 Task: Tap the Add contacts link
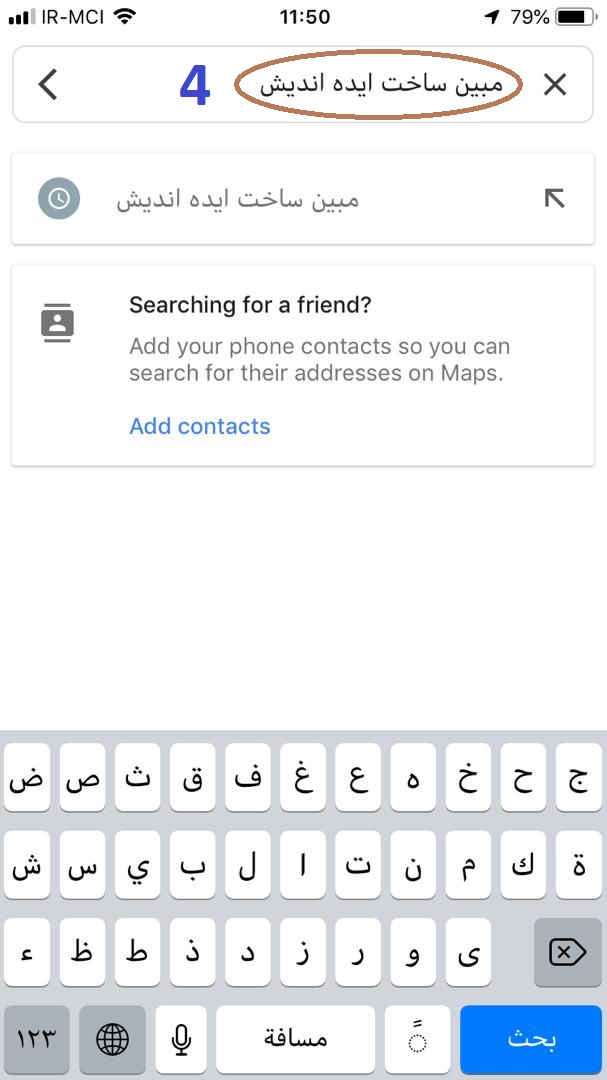[200, 426]
